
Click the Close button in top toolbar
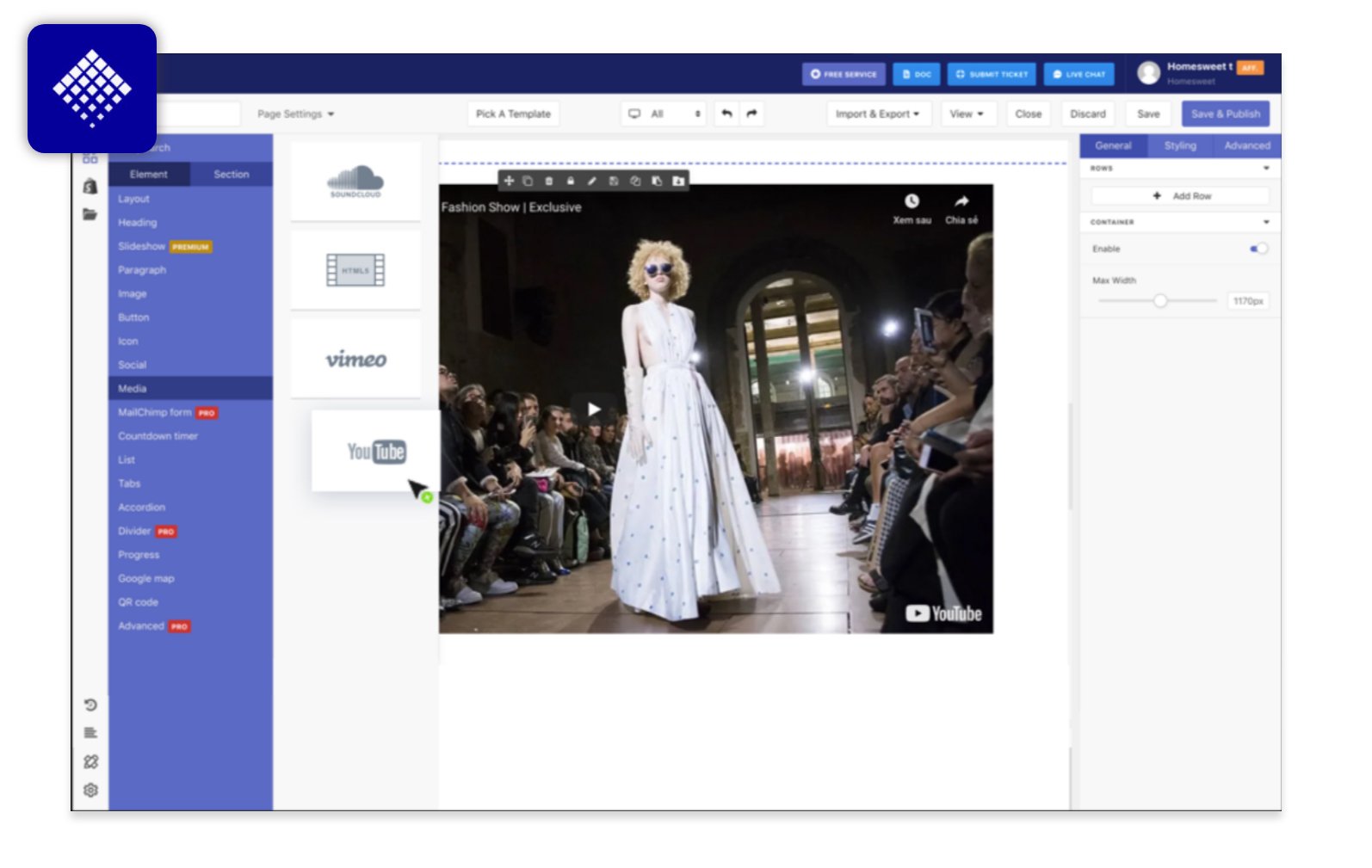(1028, 114)
